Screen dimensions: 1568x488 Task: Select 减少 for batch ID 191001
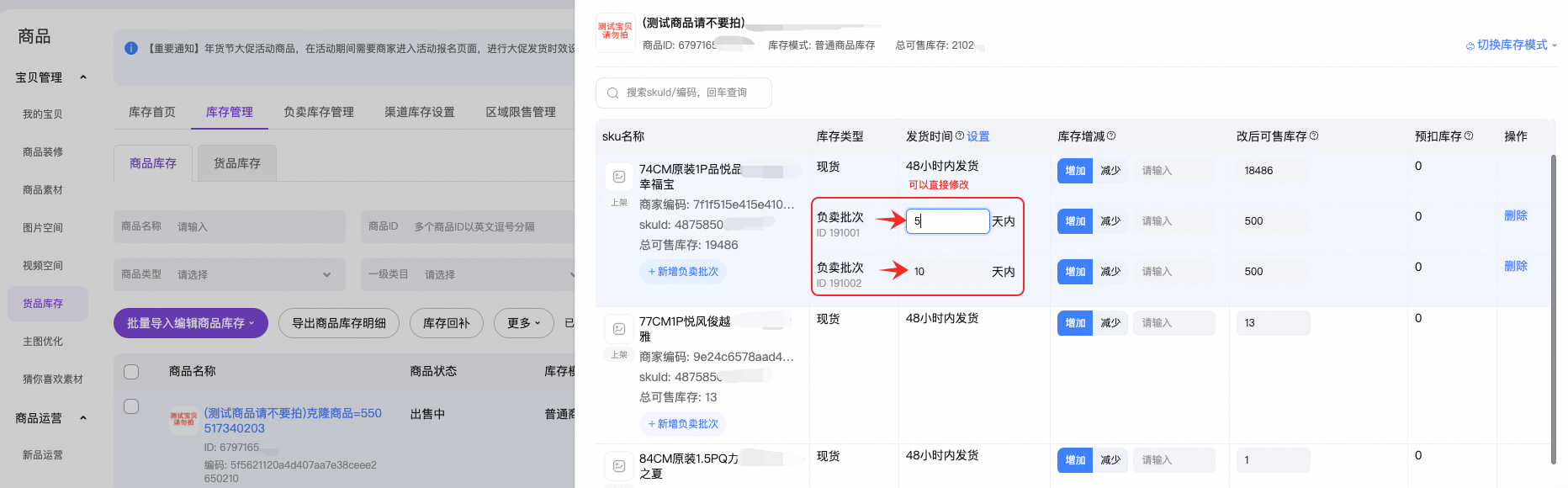point(1110,221)
